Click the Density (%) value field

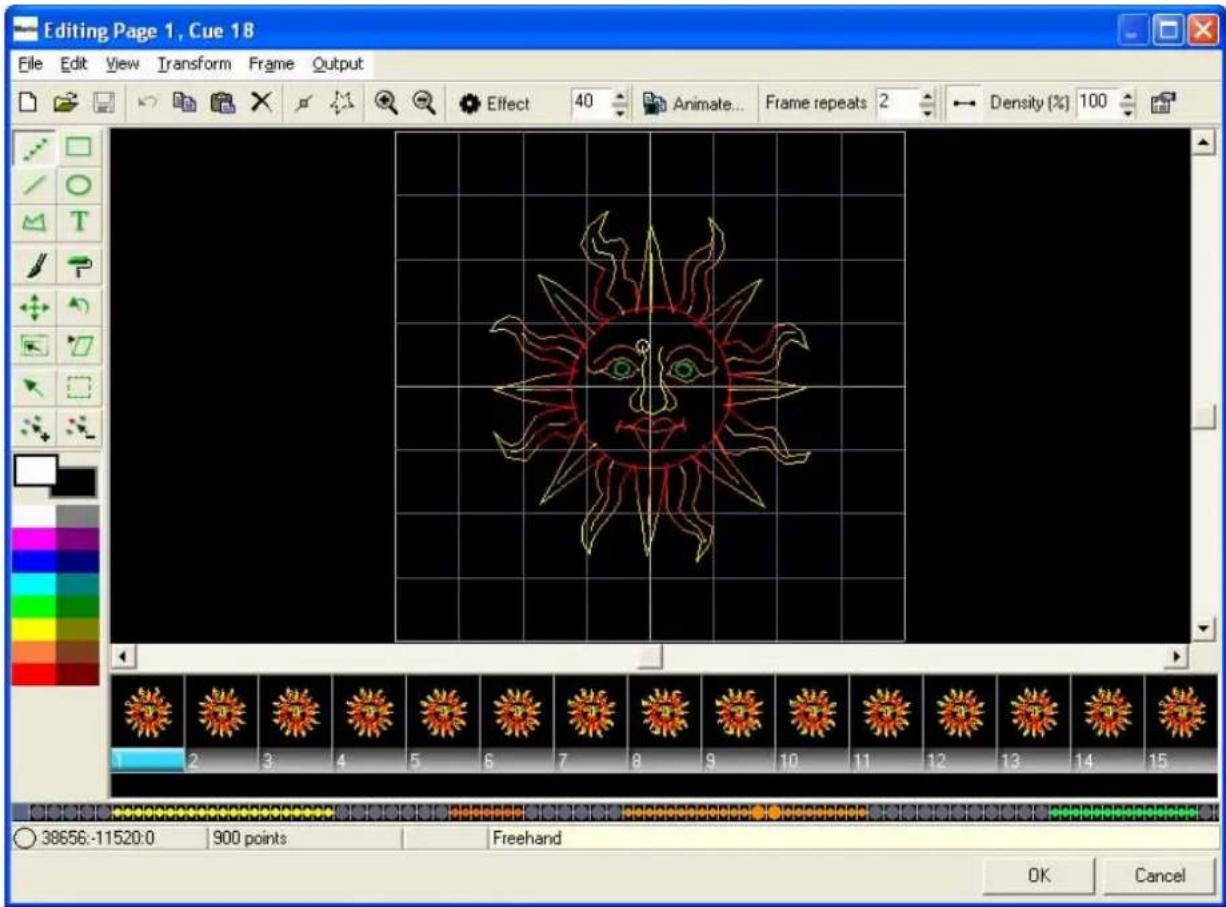(x=1096, y=103)
